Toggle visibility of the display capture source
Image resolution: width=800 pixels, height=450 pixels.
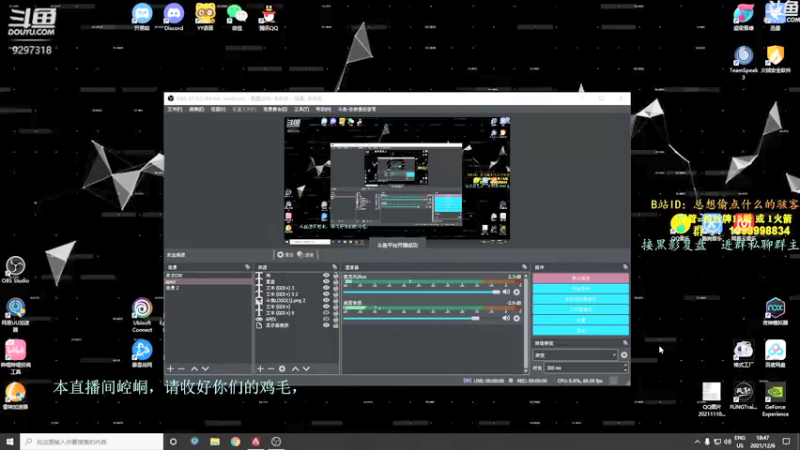pyautogui.click(x=326, y=325)
